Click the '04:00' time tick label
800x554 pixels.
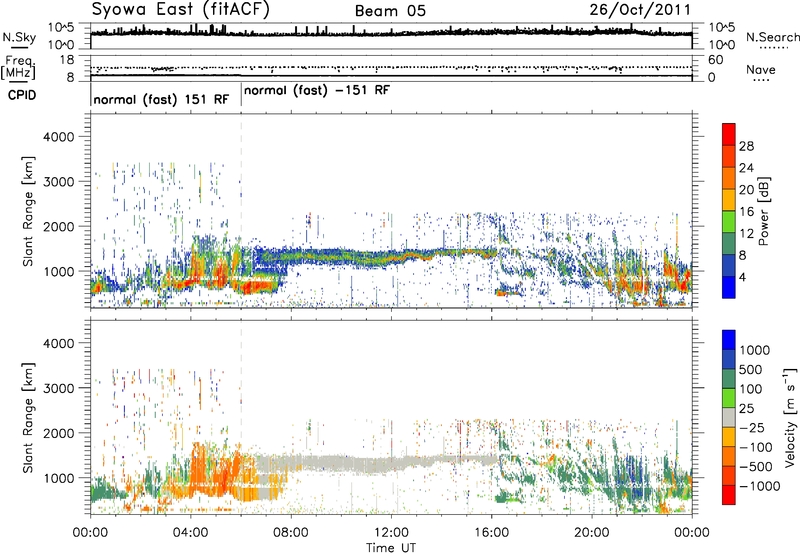coord(190,533)
